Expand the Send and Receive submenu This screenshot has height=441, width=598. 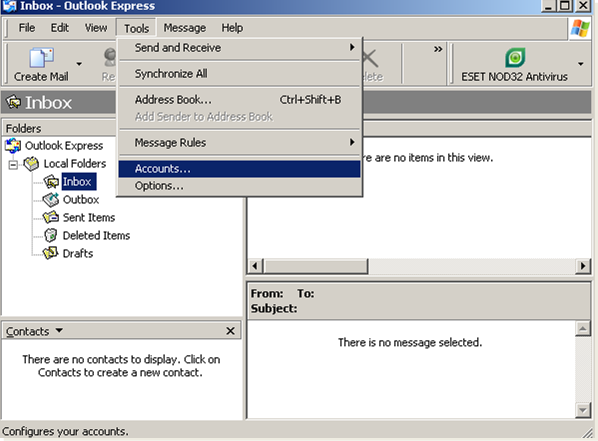240,48
